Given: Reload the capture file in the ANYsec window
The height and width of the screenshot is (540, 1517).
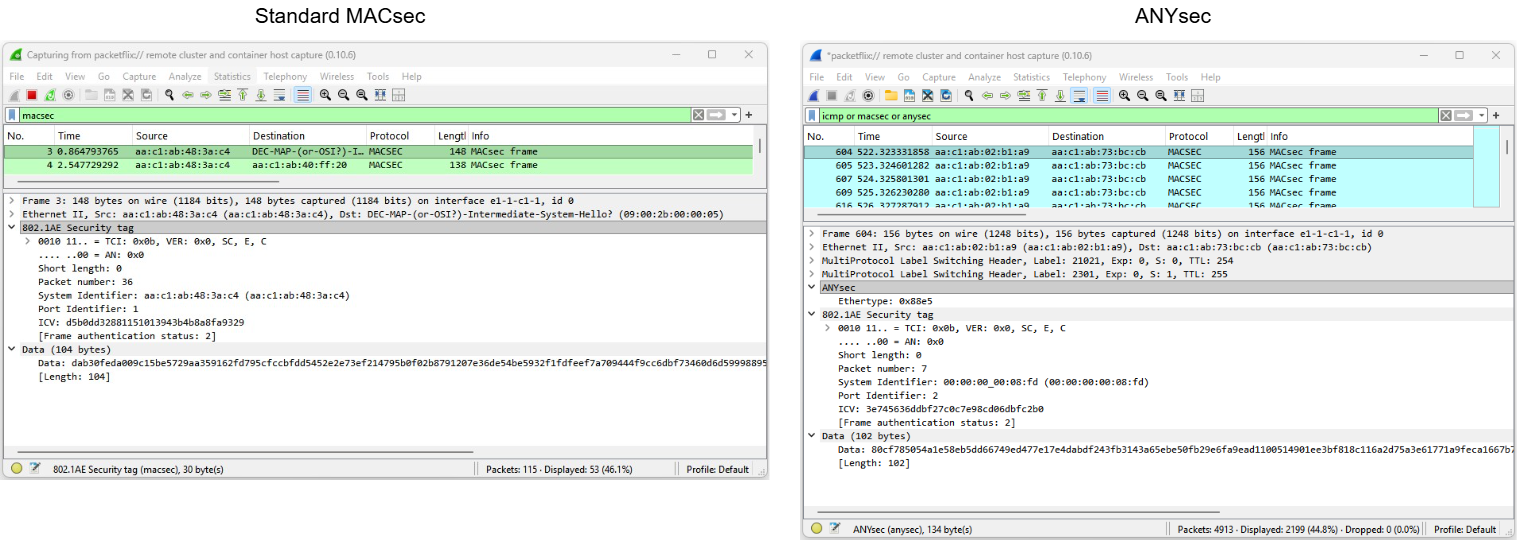Looking at the screenshot, I should click(946, 95).
